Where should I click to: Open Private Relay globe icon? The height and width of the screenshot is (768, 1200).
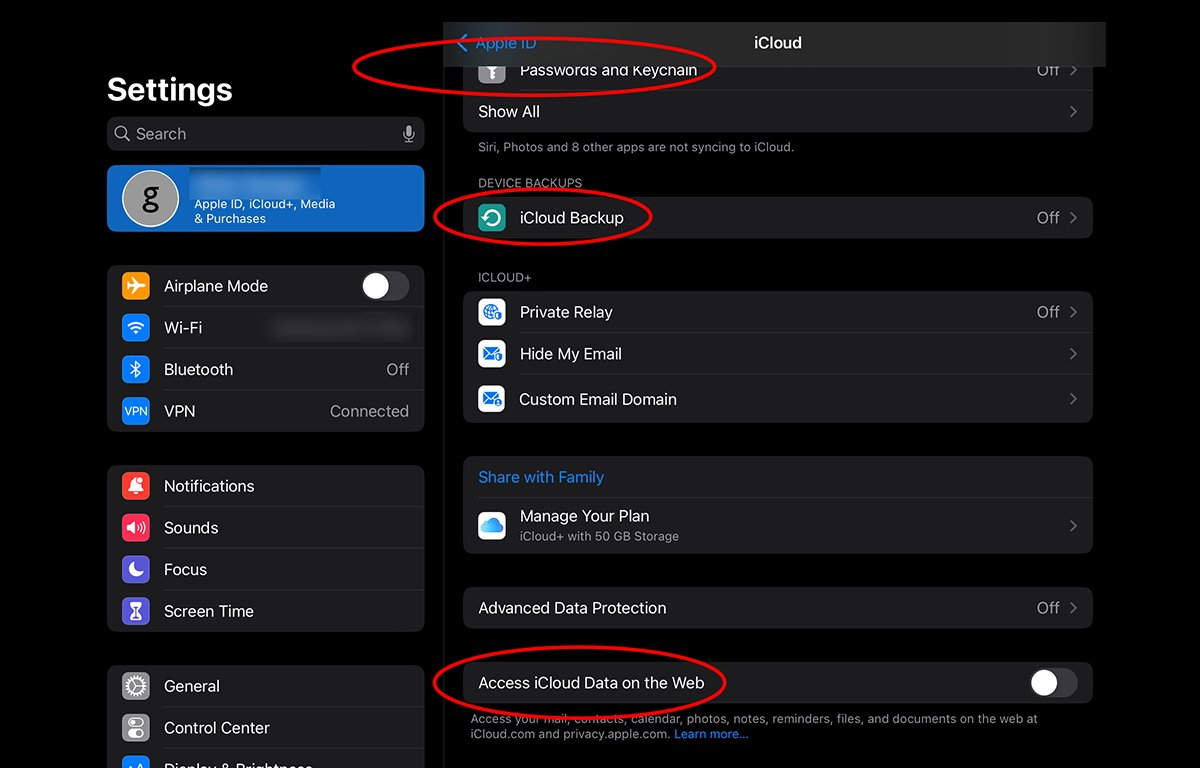492,312
